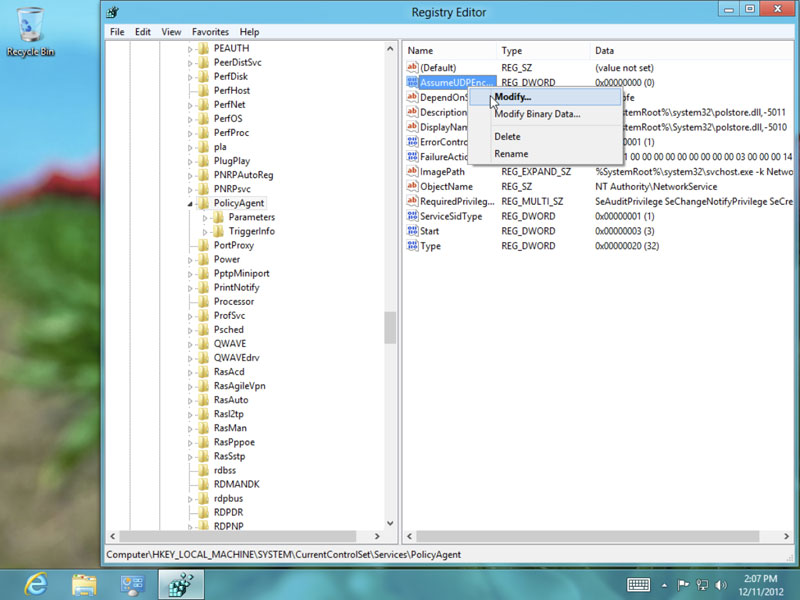Select the Parameters subkey

coord(251,217)
